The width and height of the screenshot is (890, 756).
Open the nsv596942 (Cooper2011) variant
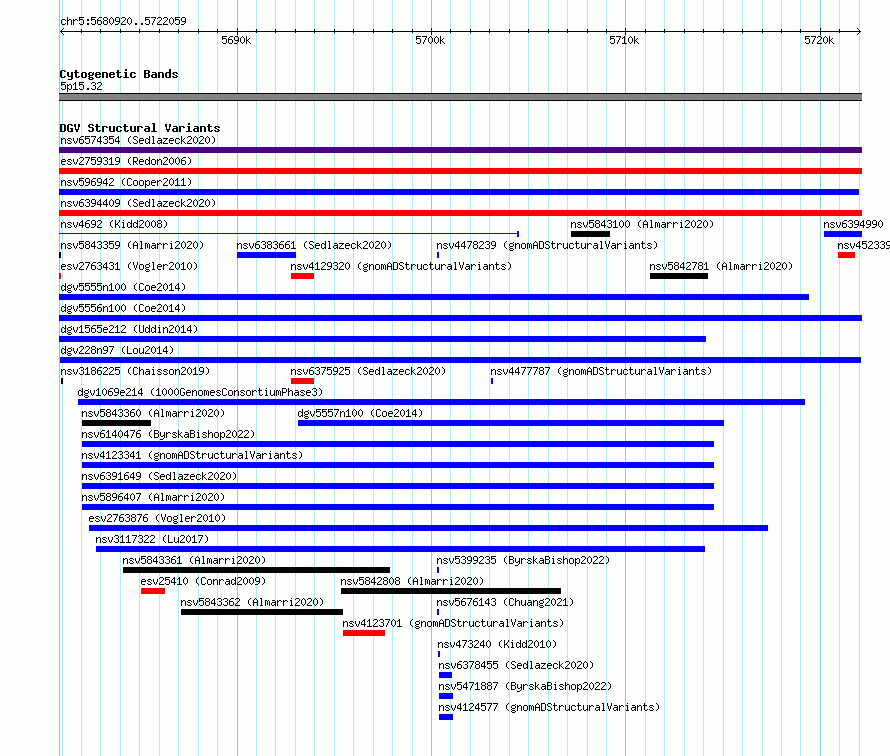point(459,192)
